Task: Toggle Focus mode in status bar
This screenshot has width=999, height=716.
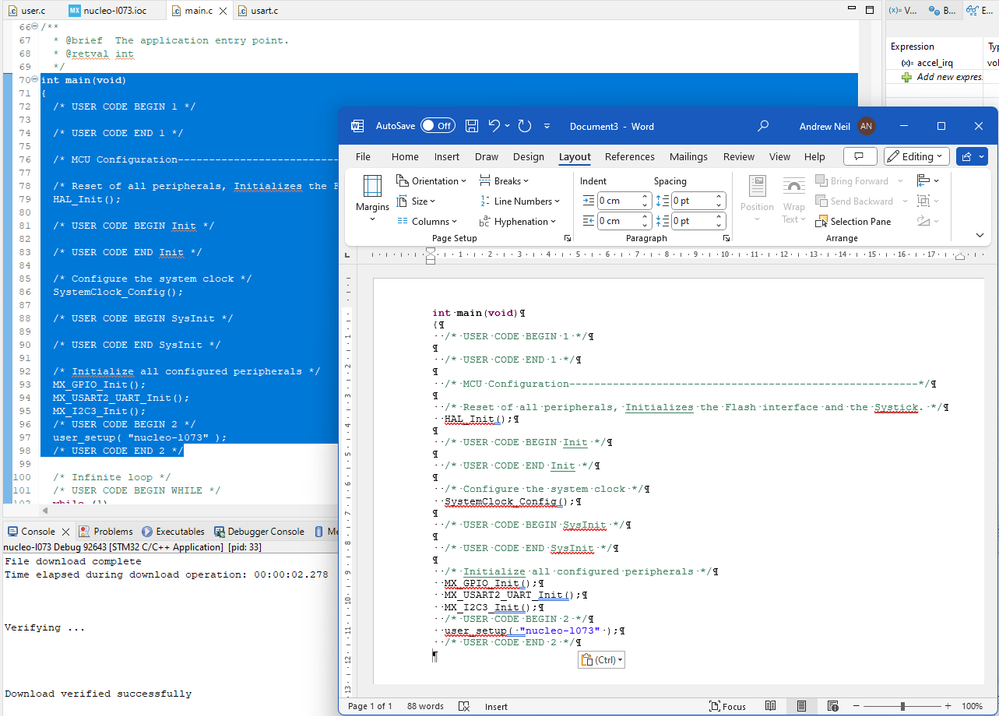Action: point(726,706)
